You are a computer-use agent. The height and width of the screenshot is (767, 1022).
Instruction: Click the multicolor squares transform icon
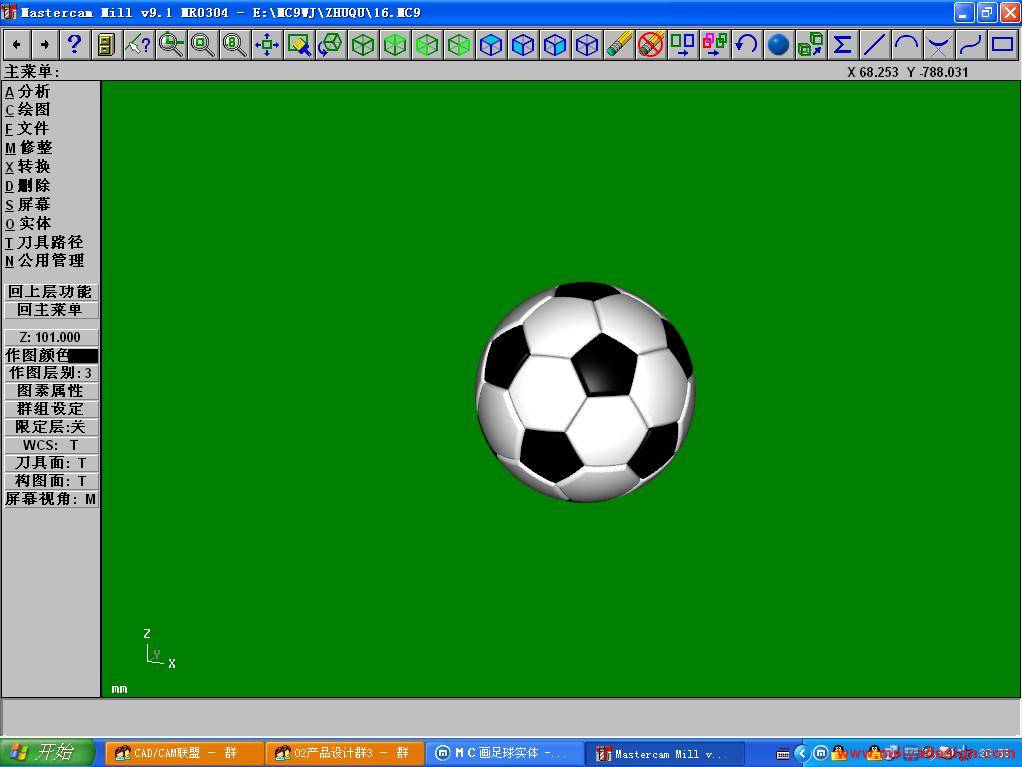pyautogui.click(x=715, y=44)
